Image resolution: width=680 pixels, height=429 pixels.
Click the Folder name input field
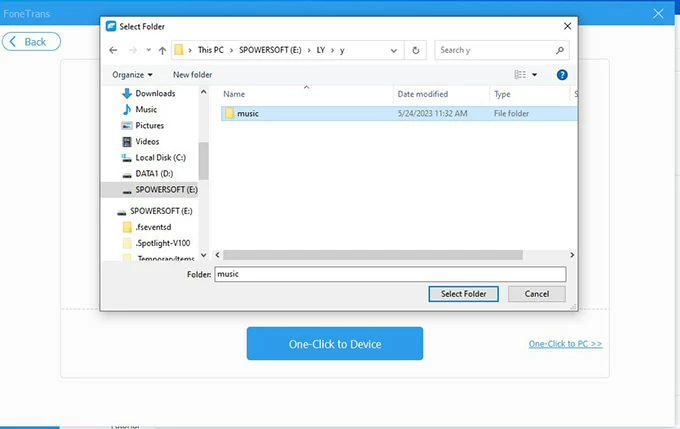[390, 274]
